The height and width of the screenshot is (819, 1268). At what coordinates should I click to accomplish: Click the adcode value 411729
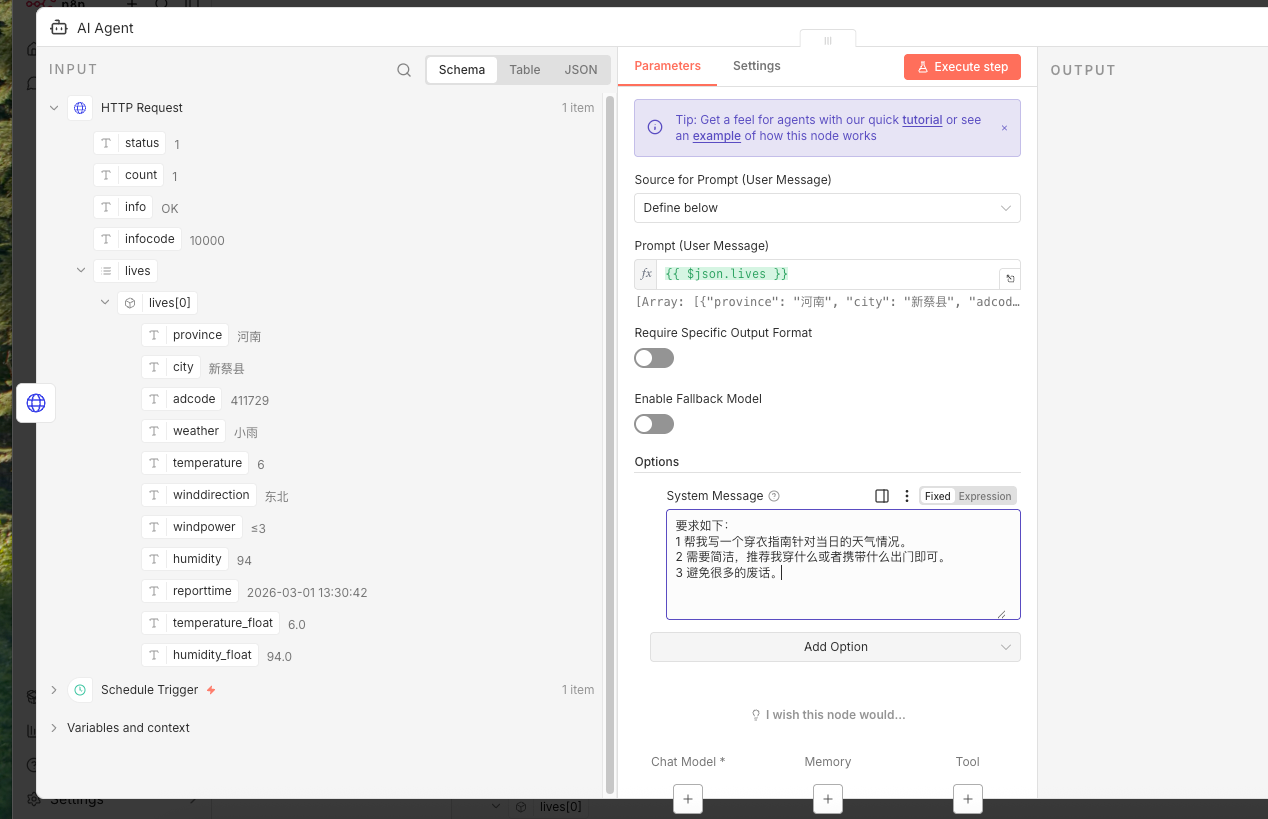pos(250,400)
